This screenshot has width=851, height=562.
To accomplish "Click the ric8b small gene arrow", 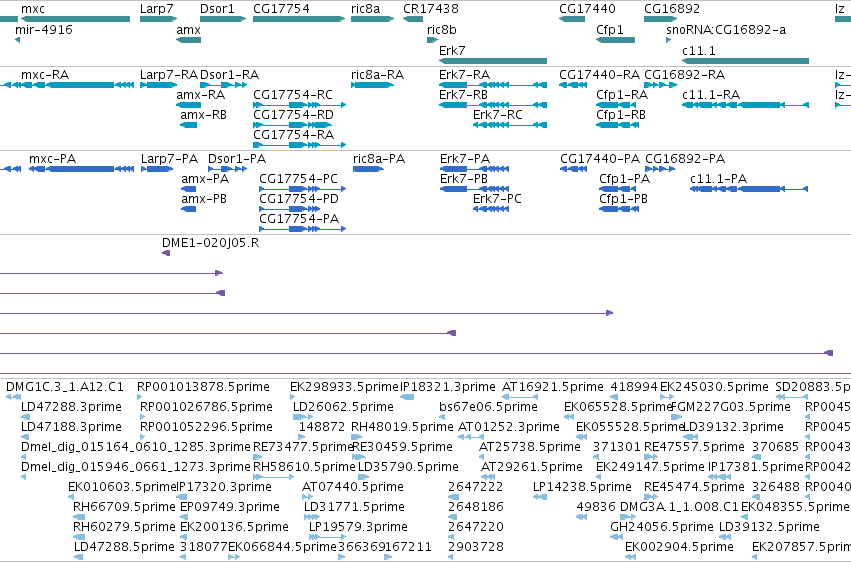I will pos(433,40).
